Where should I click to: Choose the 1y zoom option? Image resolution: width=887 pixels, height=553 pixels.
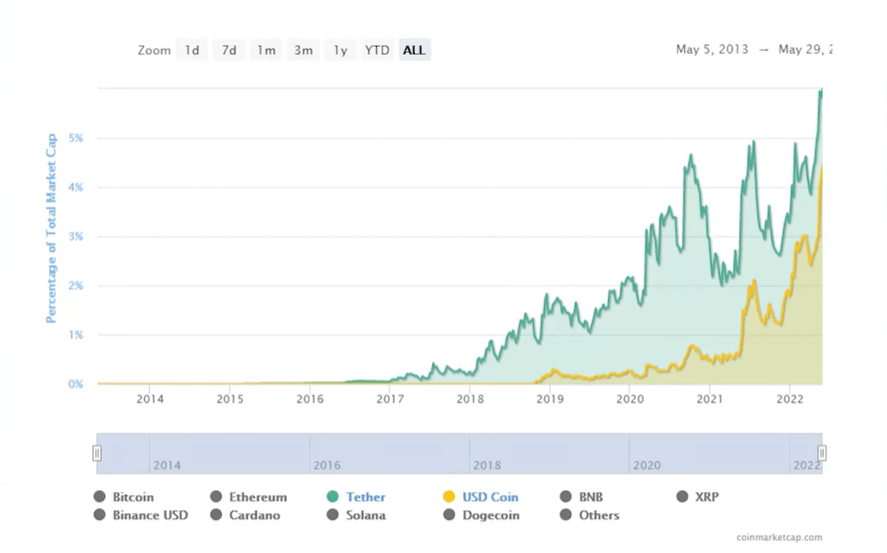click(340, 50)
